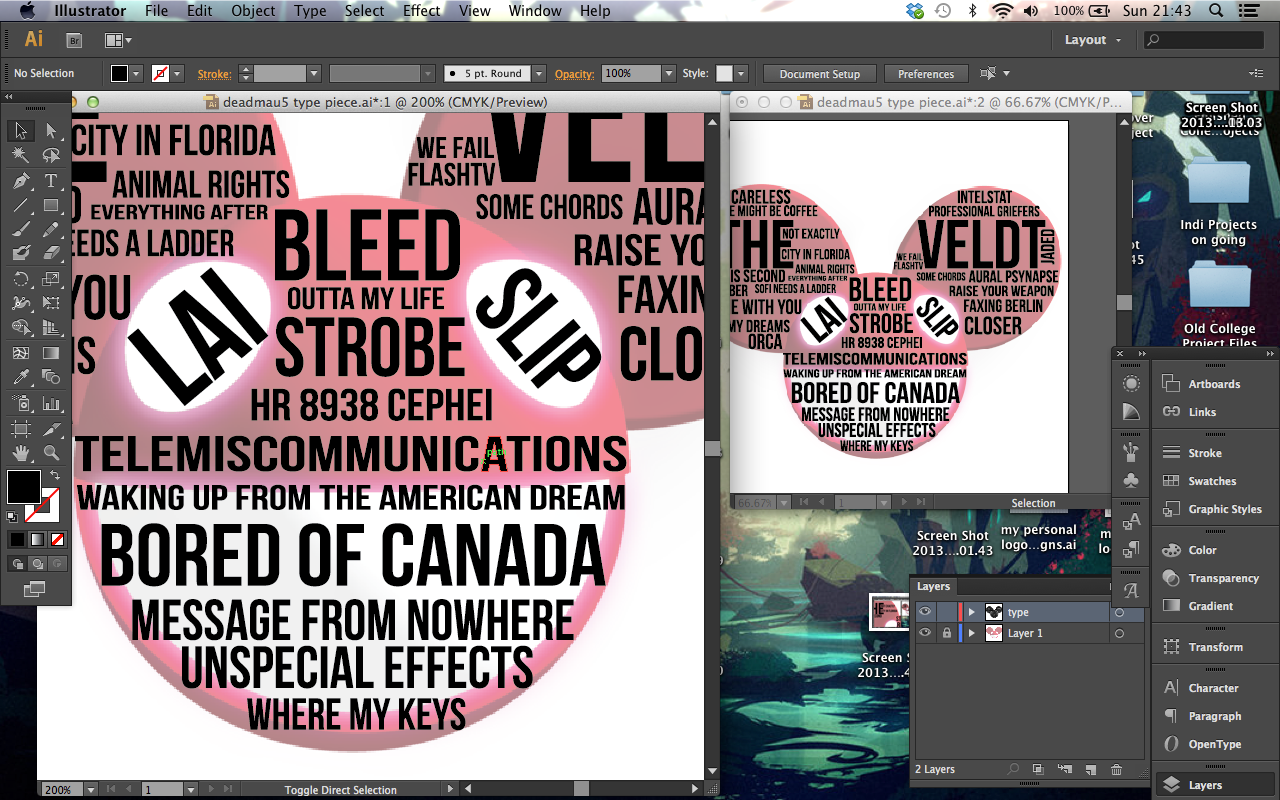Select the Blend tool
This screenshot has height=800, width=1280.
pos(51,377)
